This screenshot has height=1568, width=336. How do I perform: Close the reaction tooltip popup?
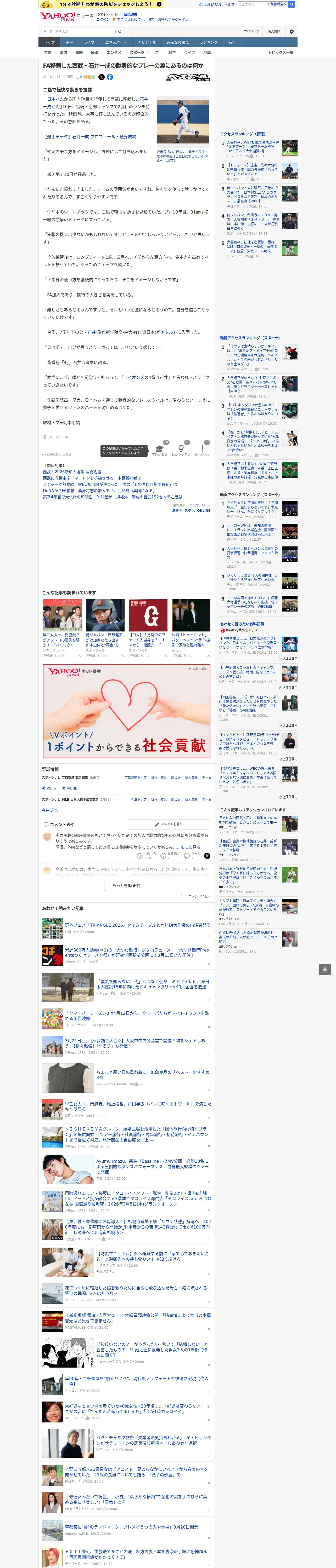(146, 447)
